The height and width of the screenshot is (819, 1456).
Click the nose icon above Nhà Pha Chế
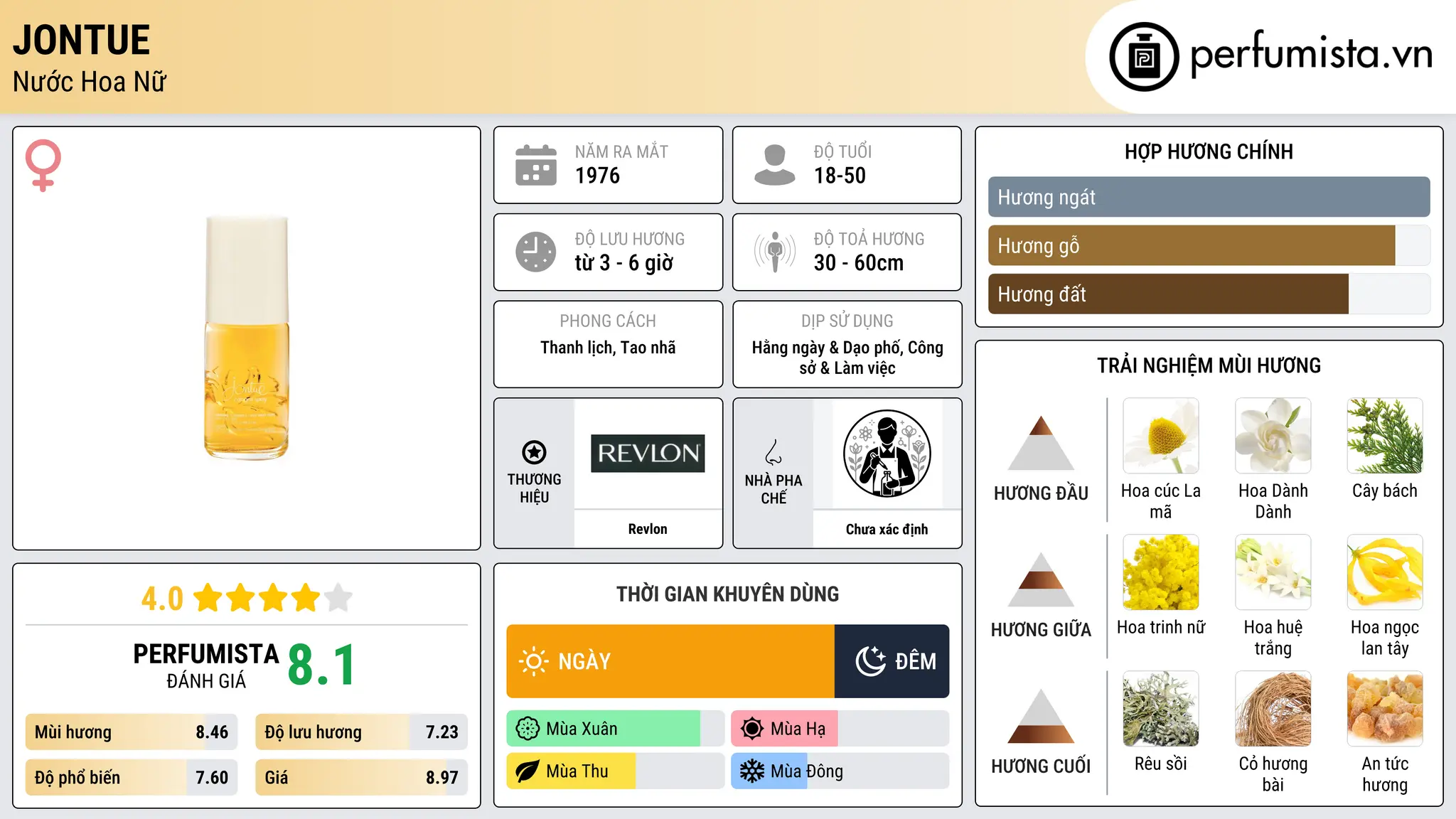coord(773,452)
